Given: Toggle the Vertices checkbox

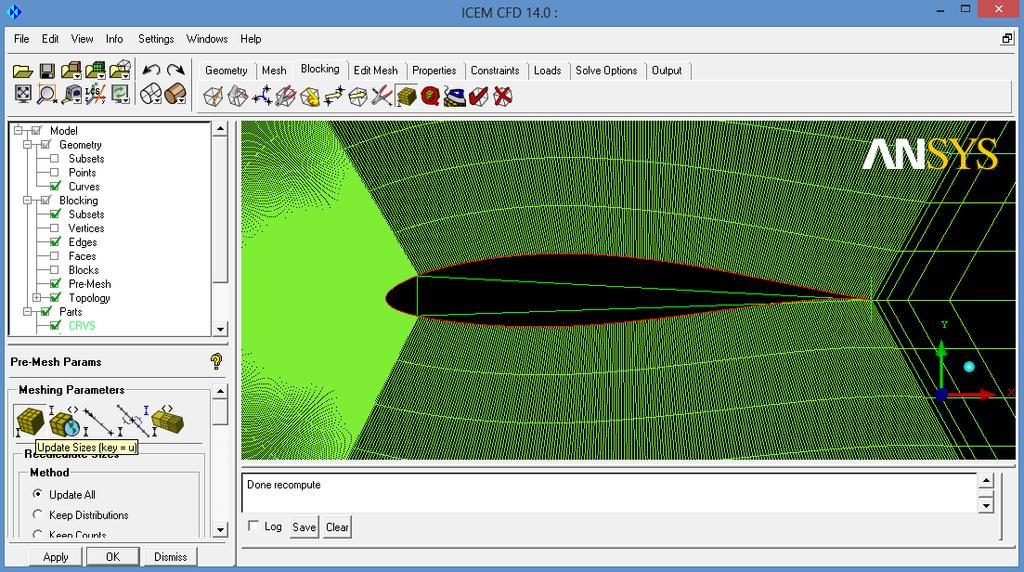Looking at the screenshot, I should point(54,228).
